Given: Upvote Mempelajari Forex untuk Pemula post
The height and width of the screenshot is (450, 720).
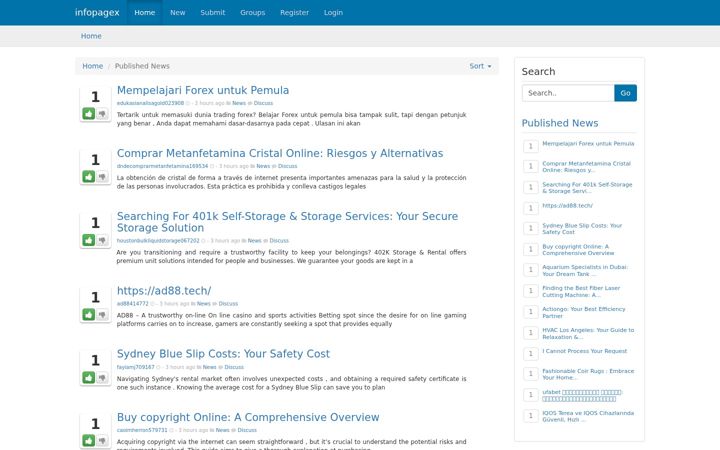Looking at the screenshot, I should click(x=89, y=113).
